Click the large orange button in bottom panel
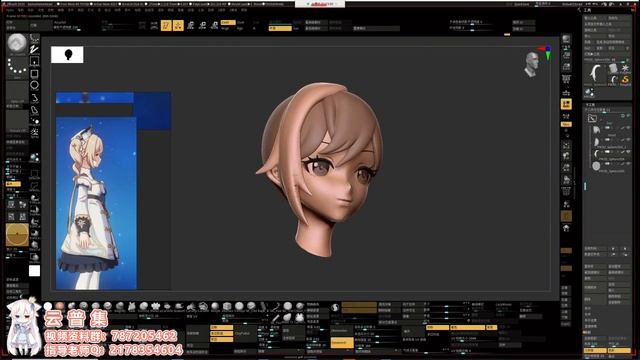Viewport: 640px width, 360px height. click(342, 343)
